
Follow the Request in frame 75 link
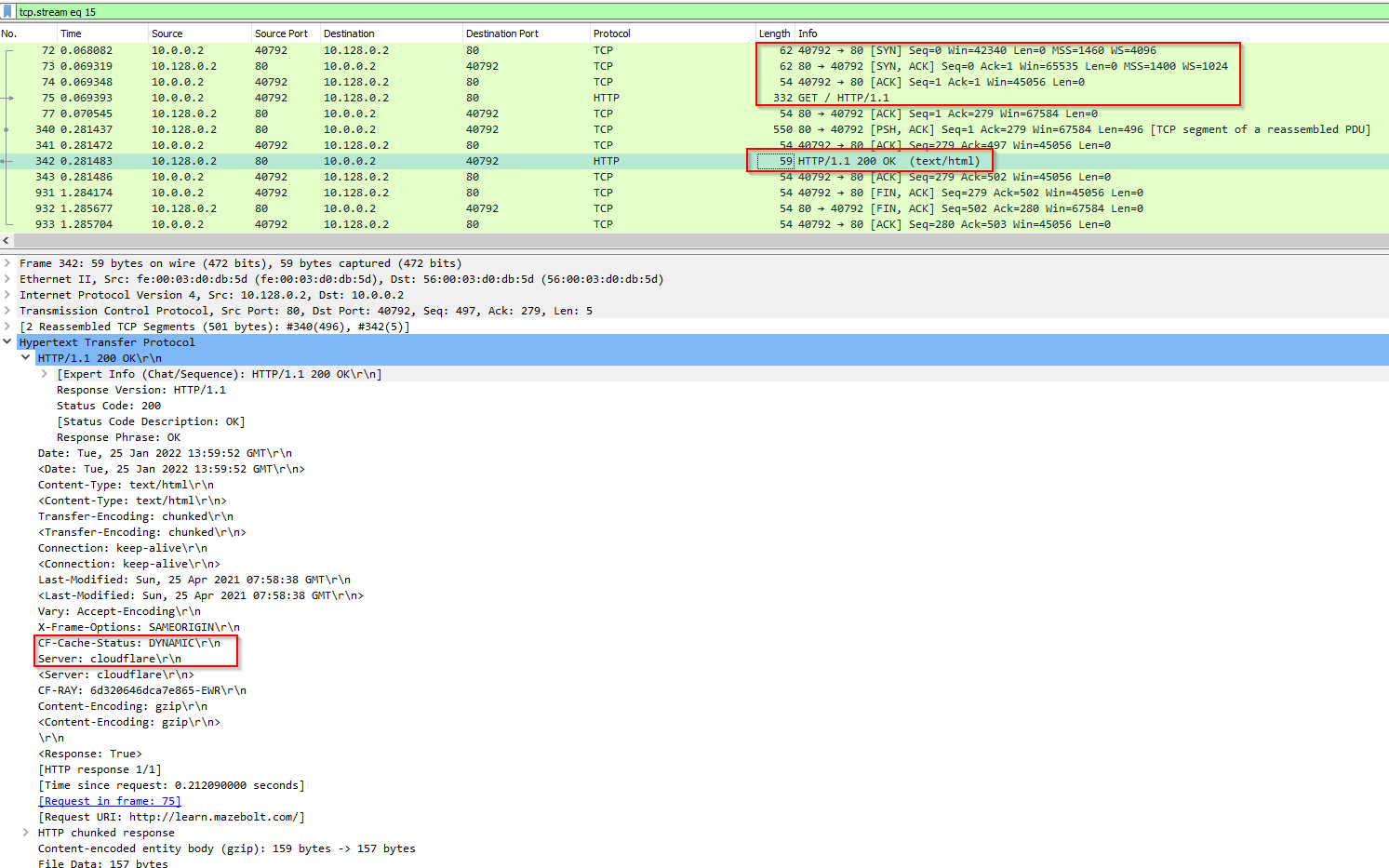click(109, 800)
